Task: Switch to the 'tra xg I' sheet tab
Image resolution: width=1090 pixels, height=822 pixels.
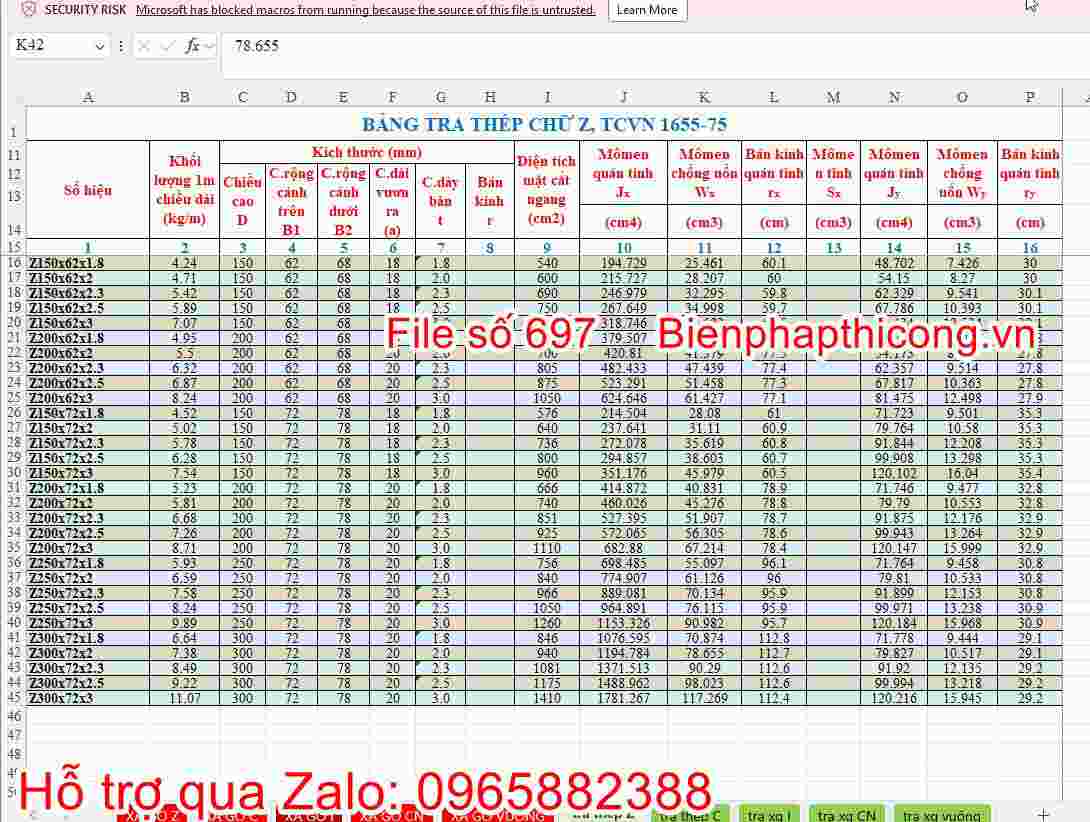Action: pos(770,814)
